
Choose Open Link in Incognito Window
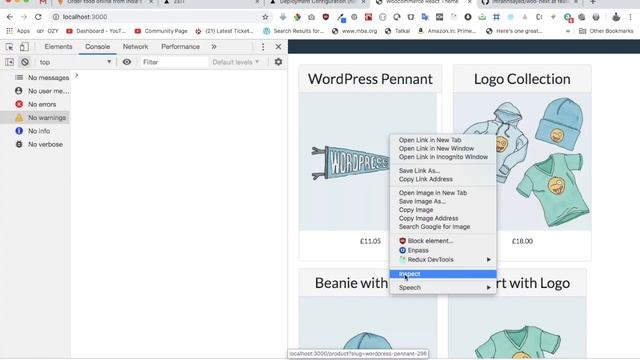(x=443, y=157)
